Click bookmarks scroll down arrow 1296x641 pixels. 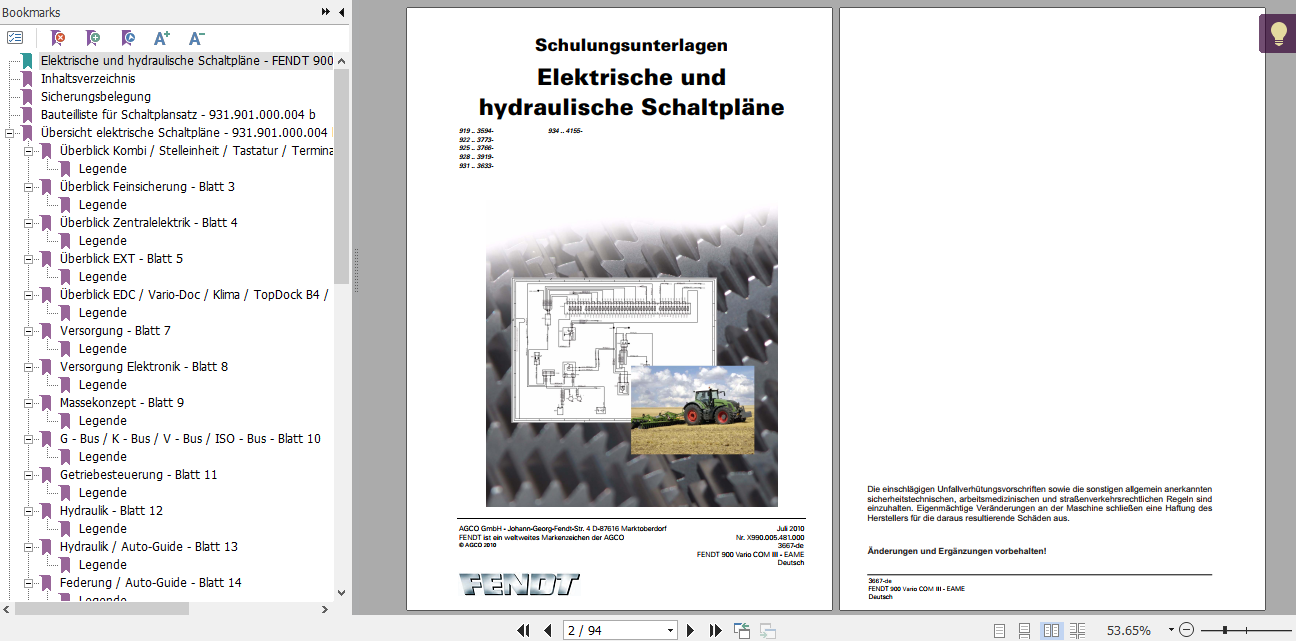pos(342,593)
